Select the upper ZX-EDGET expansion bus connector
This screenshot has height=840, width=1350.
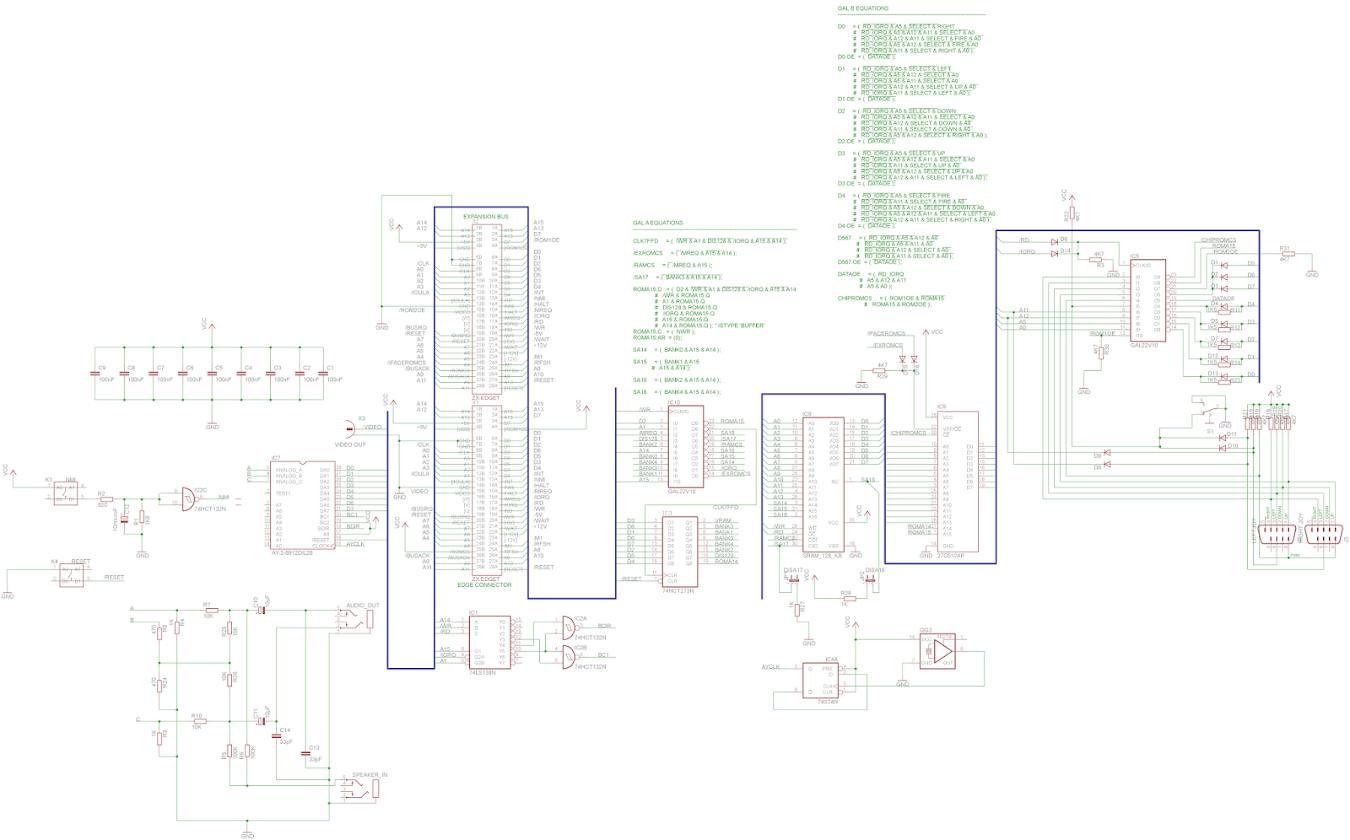coord(486,310)
